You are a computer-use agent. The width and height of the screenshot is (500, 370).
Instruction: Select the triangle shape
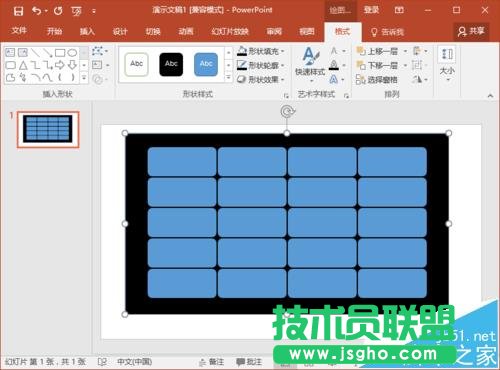click(x=23, y=65)
